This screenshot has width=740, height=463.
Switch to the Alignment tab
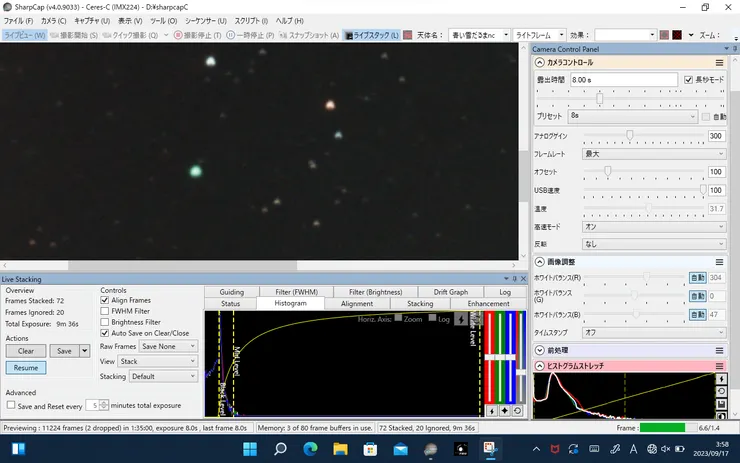[x=357, y=303]
